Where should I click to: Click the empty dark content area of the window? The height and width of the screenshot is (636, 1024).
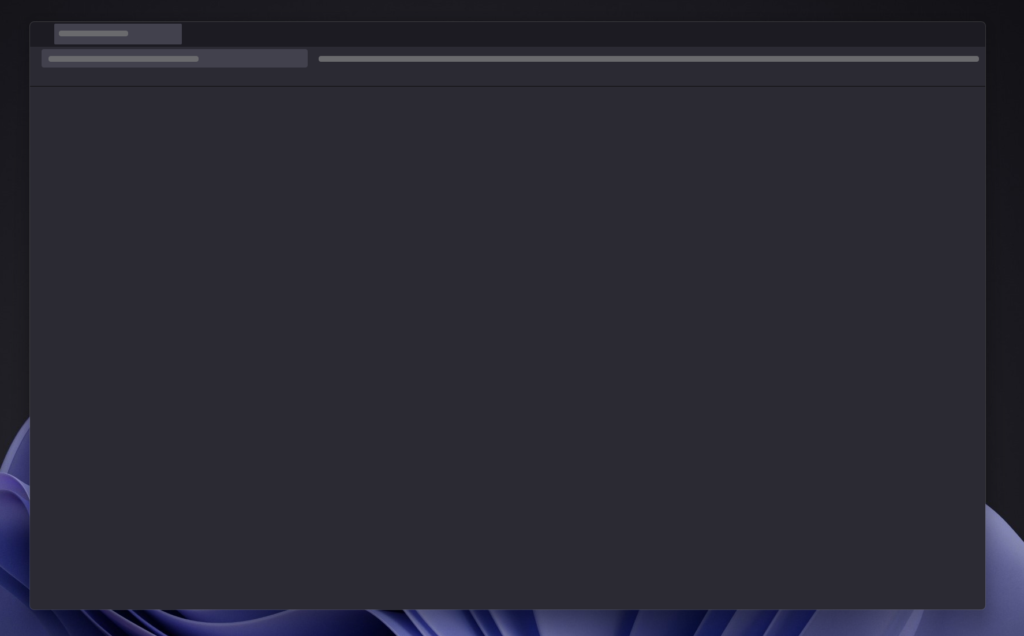(x=507, y=347)
